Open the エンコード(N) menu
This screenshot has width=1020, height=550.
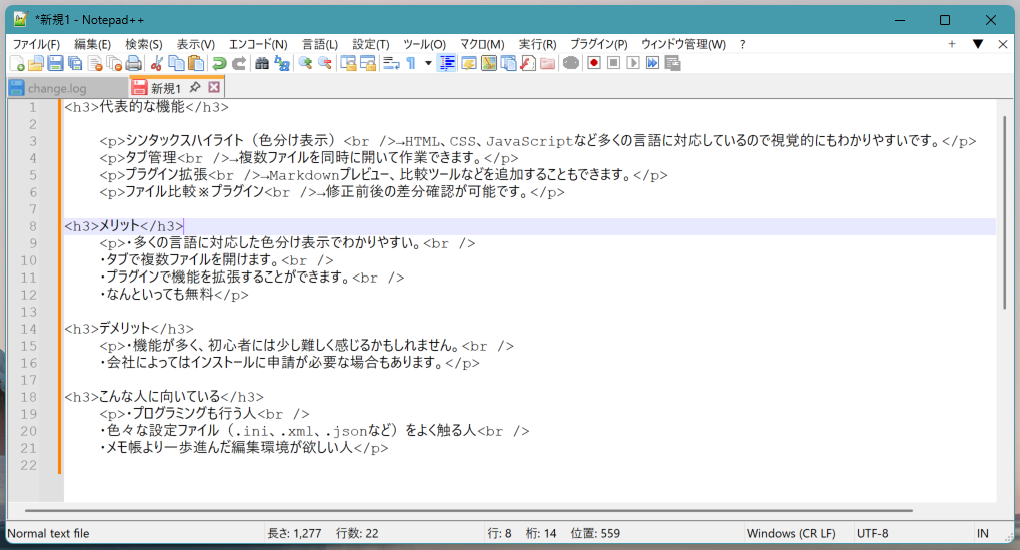(x=258, y=44)
